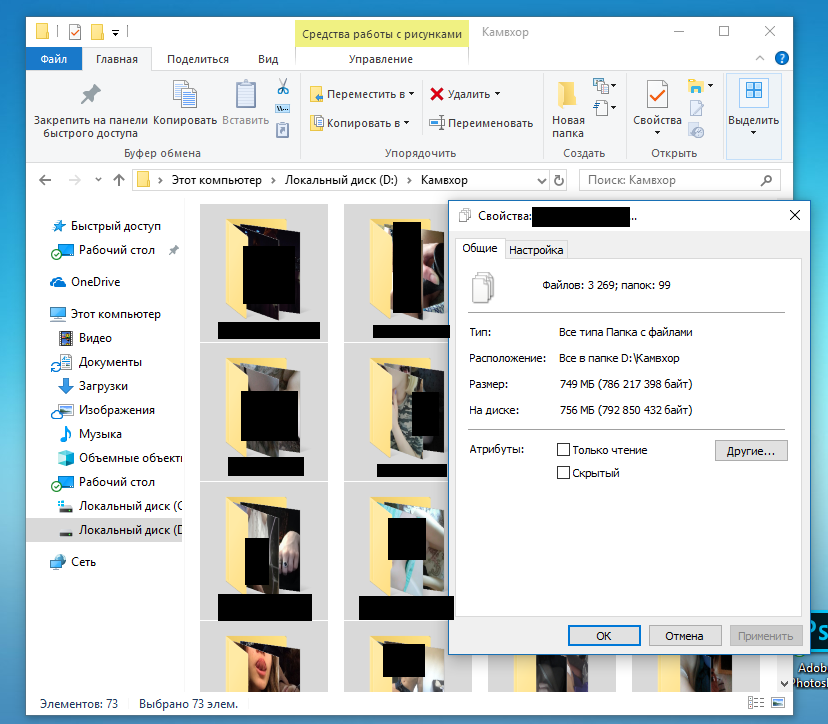
Task: Click the size value 749 МБ text
Action: click(626, 384)
